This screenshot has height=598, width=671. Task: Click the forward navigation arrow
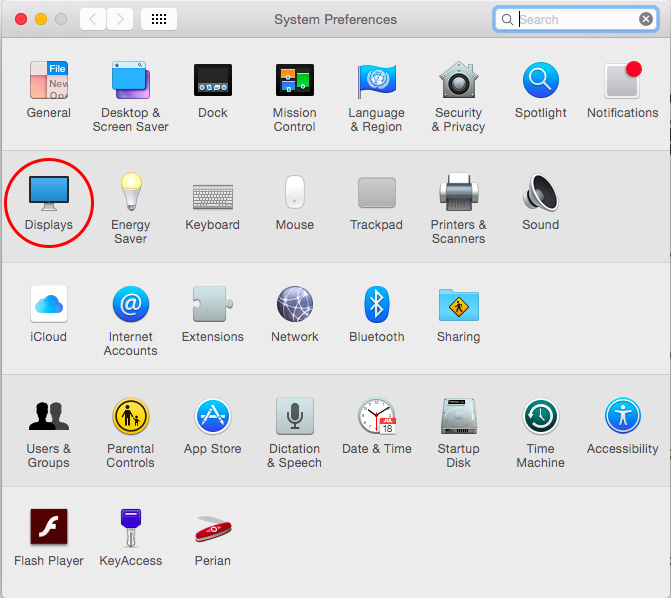[x=119, y=19]
